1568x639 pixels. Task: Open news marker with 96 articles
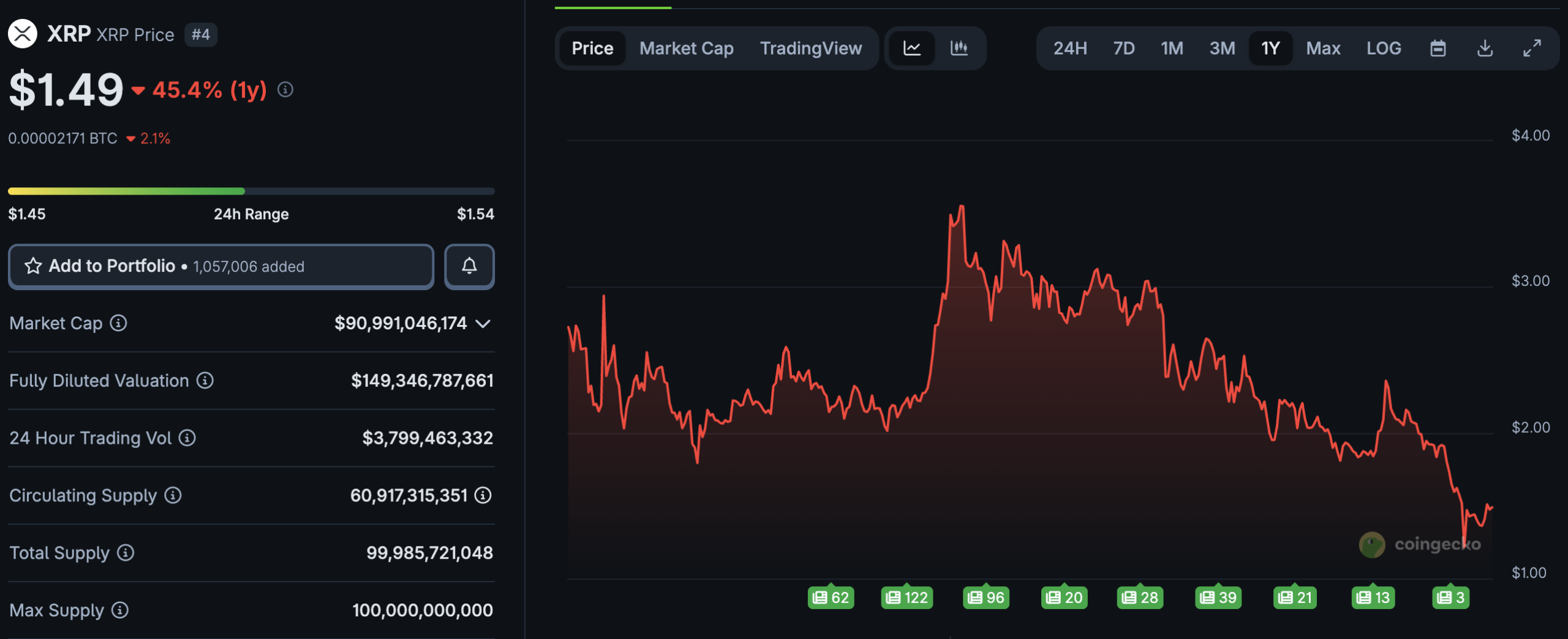click(986, 597)
